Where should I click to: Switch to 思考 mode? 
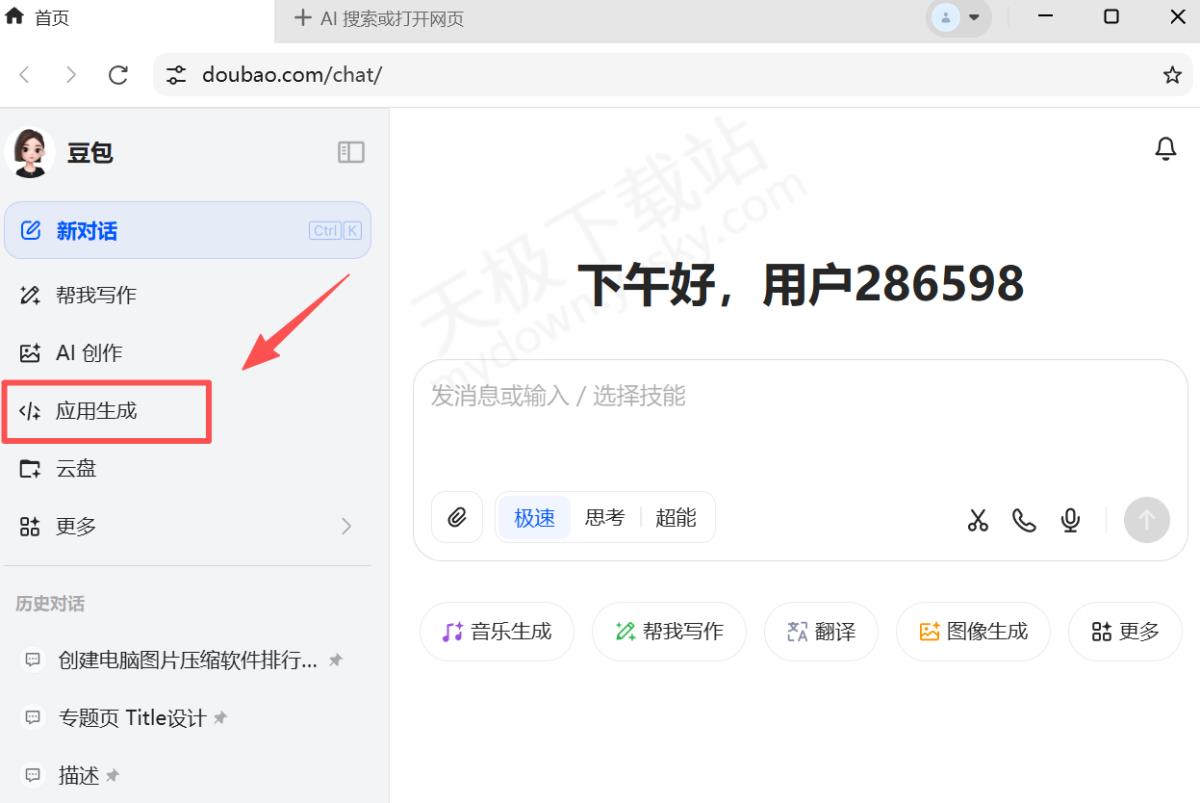(604, 518)
